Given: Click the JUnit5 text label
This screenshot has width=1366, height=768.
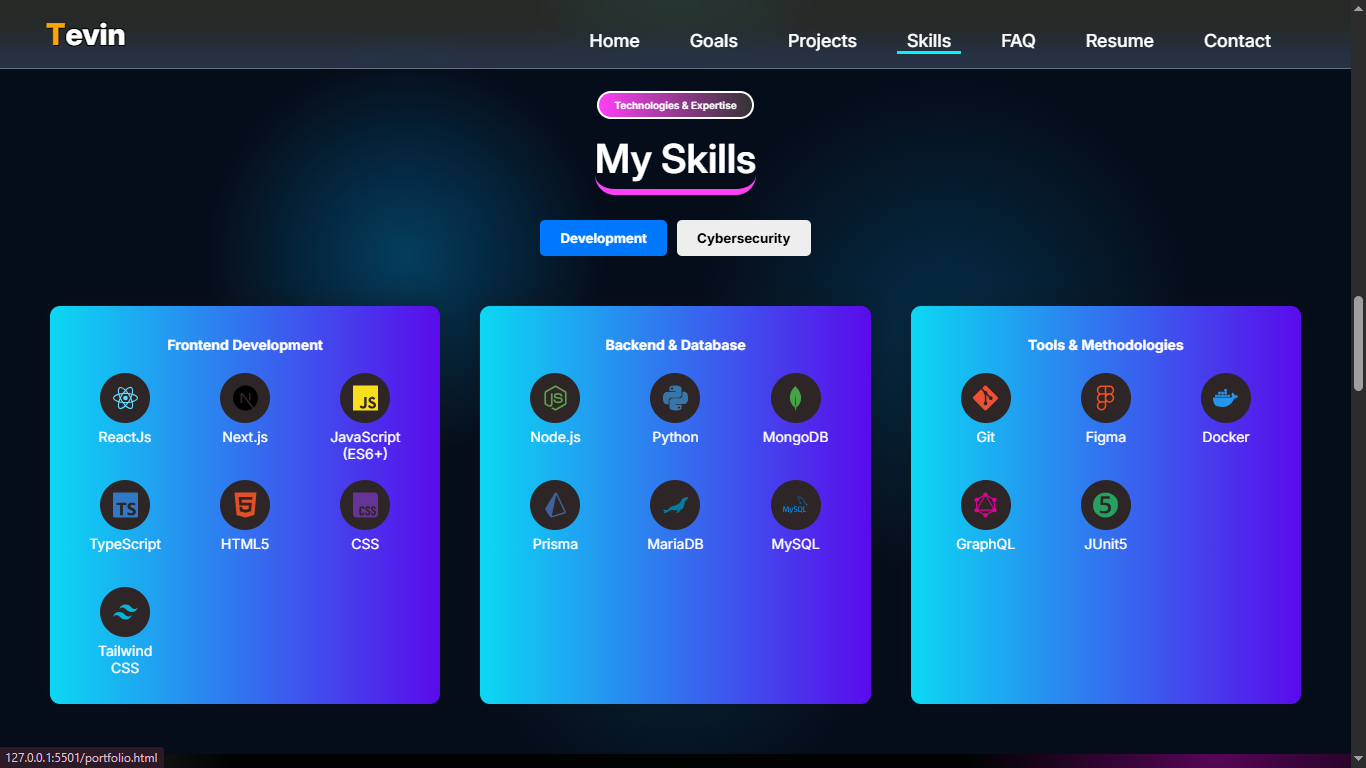Looking at the screenshot, I should click(x=1106, y=544).
